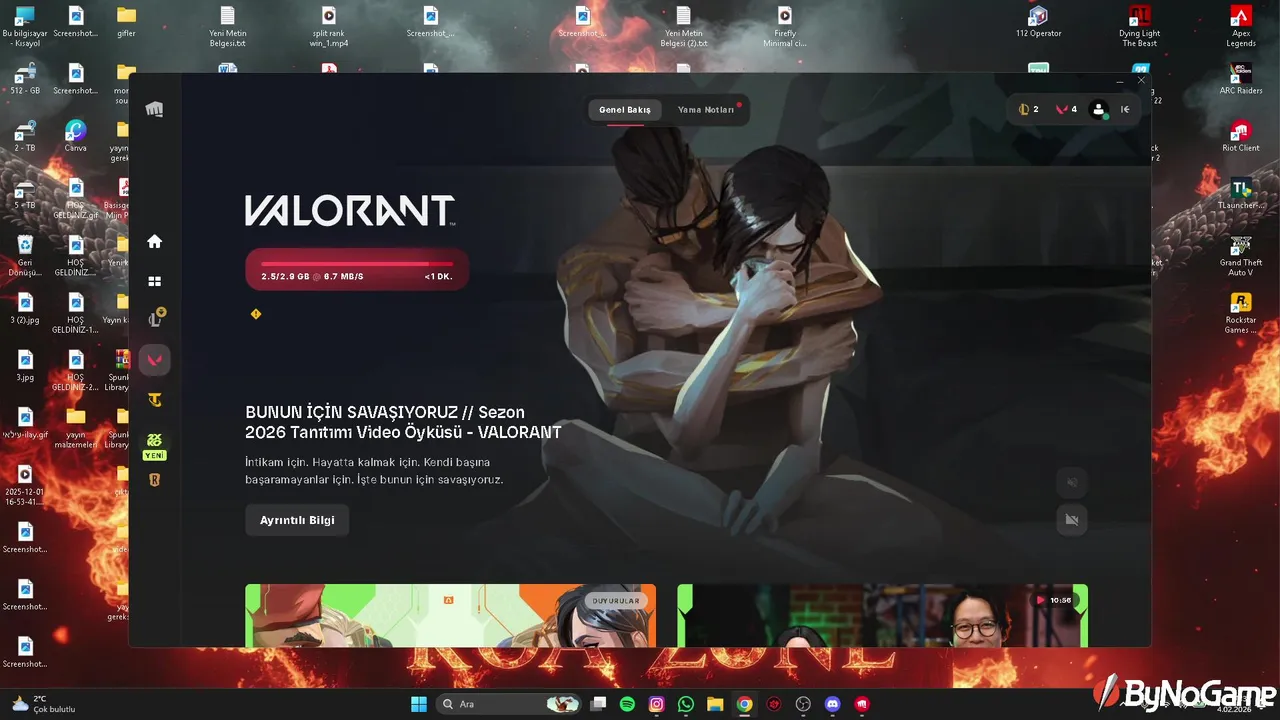Image resolution: width=1280 pixels, height=720 pixels.
Task: Select League of Legends in the sidebar
Action: 155,319
